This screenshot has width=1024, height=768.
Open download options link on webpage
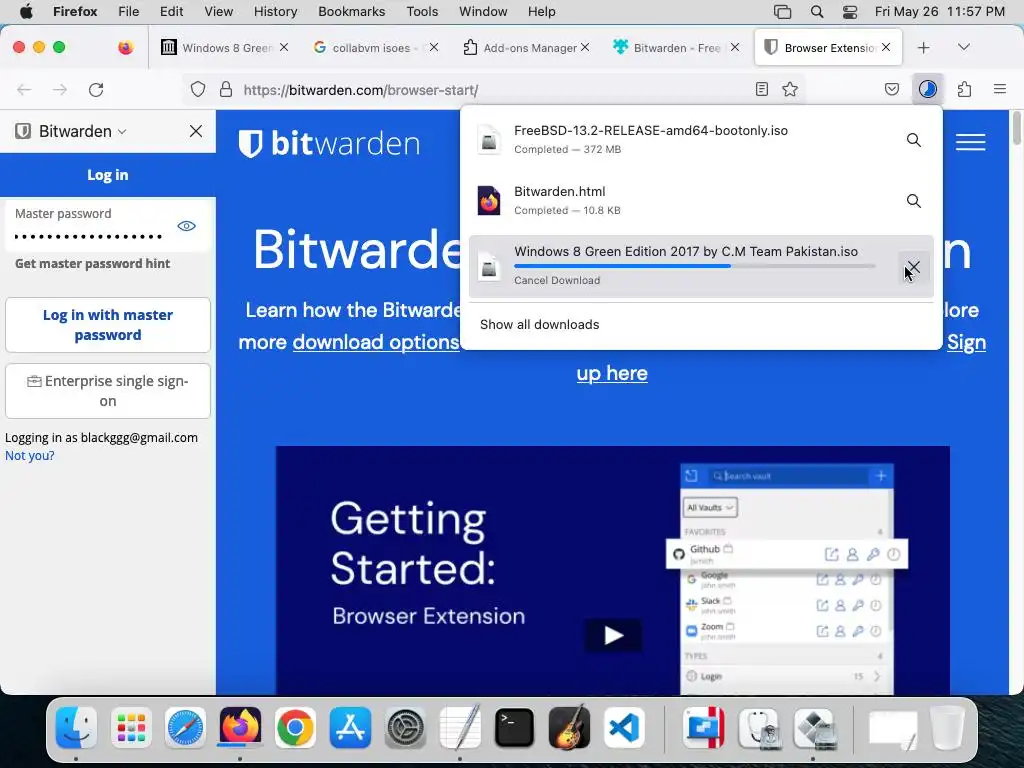[376, 342]
